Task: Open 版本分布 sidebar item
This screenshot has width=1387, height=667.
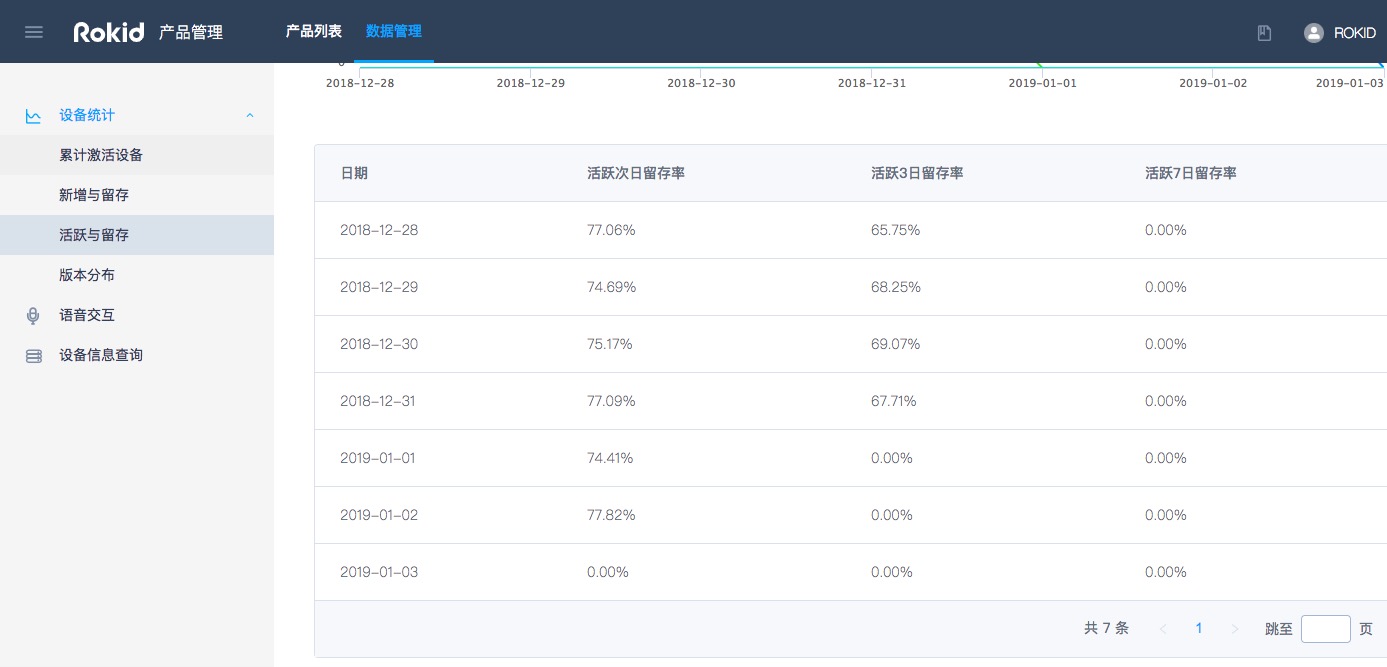Action: (x=87, y=275)
